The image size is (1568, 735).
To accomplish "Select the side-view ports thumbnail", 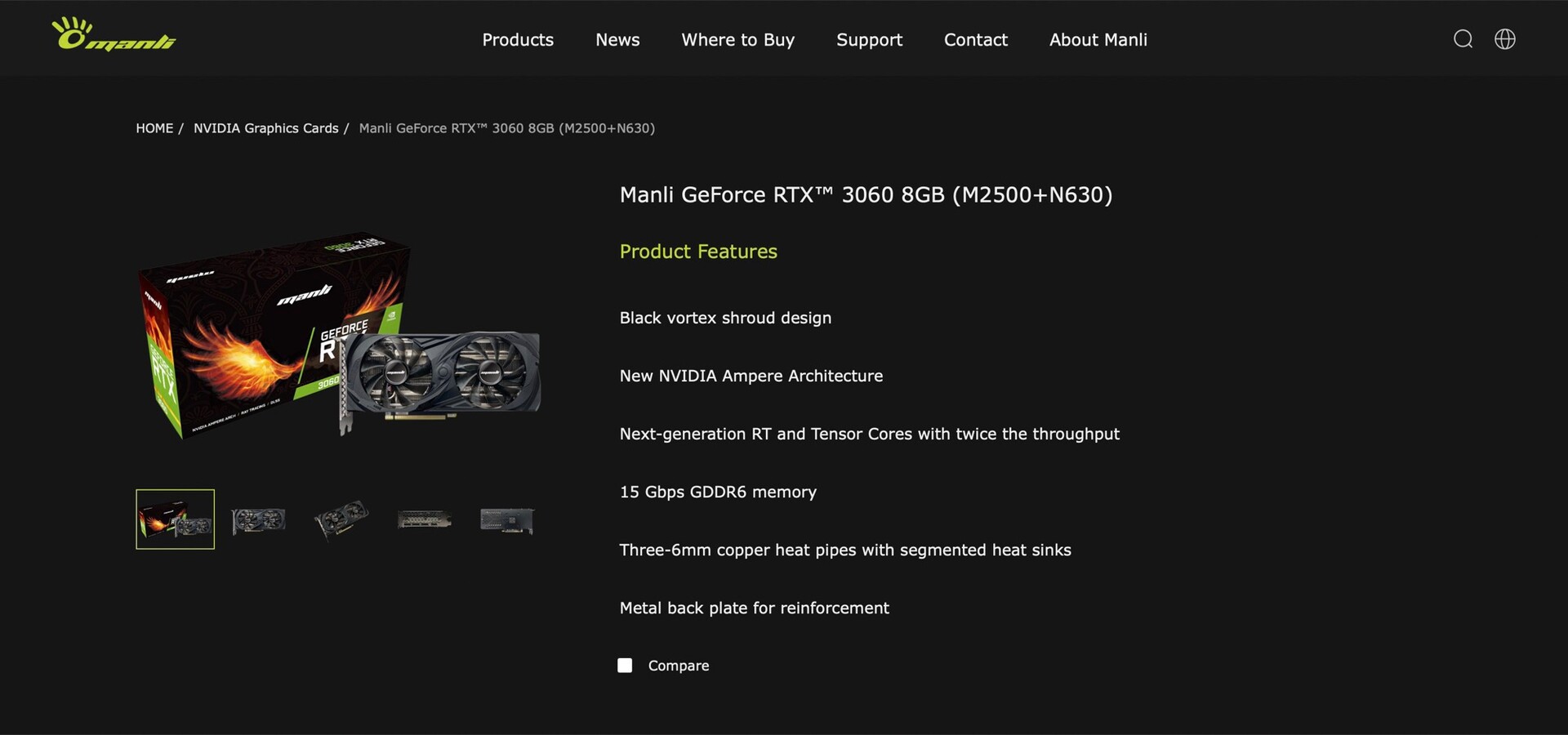I will (x=424, y=519).
